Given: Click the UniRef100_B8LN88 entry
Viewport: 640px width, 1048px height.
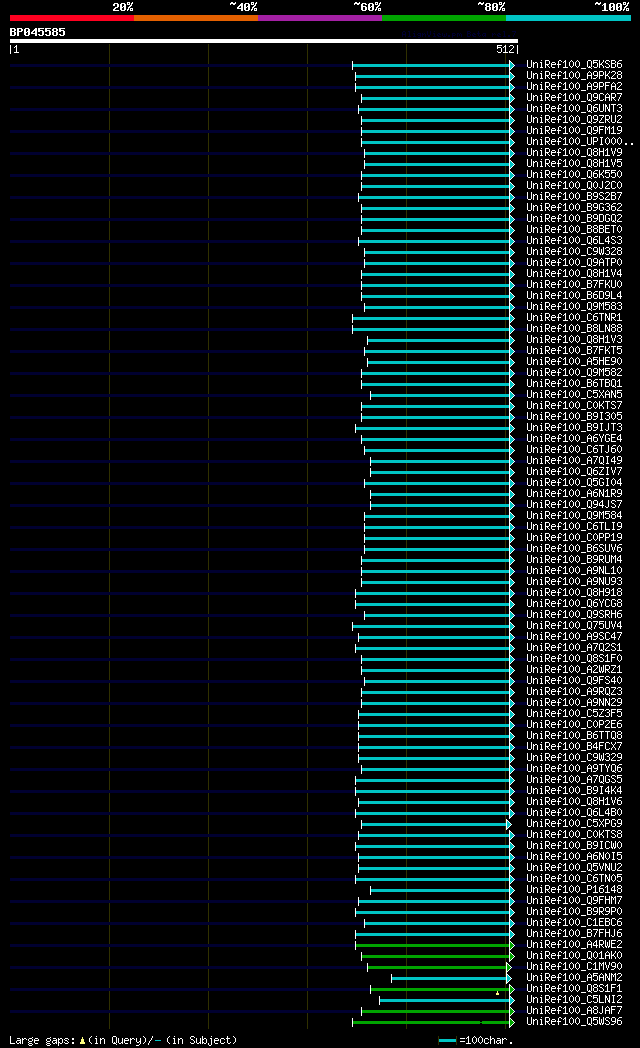Looking at the screenshot, I should pyautogui.click(x=574, y=329).
